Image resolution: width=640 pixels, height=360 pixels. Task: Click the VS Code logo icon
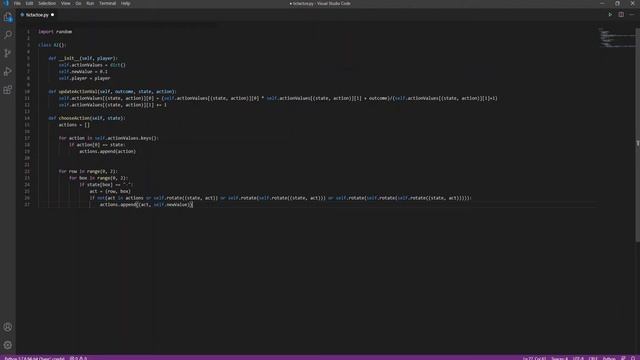pos(6,3)
